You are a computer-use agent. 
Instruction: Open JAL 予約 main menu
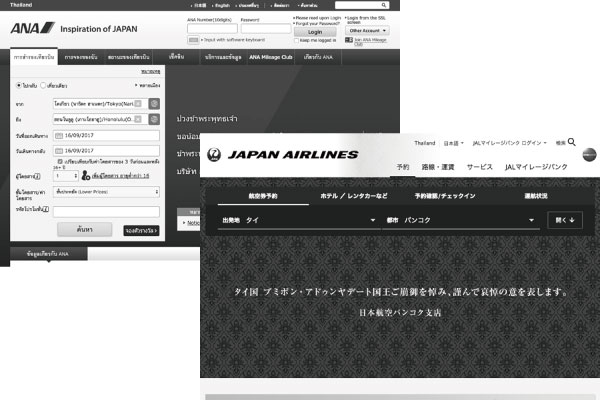pos(403,167)
